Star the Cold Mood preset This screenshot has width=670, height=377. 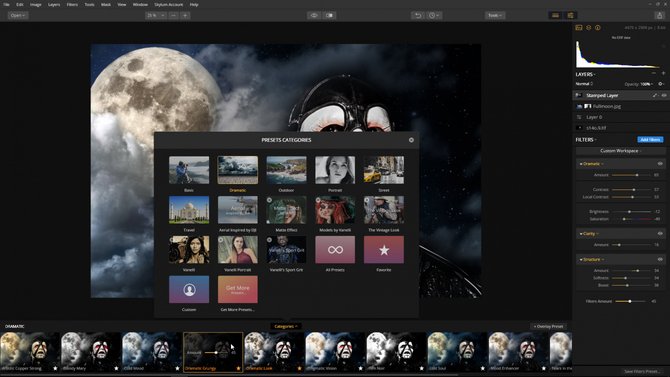(x=177, y=368)
